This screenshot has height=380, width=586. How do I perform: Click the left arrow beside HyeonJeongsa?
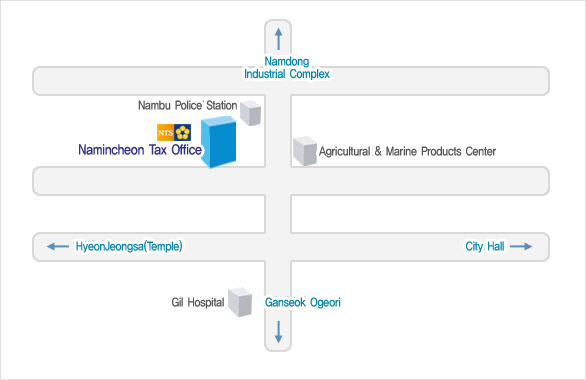pyautogui.click(x=58, y=246)
